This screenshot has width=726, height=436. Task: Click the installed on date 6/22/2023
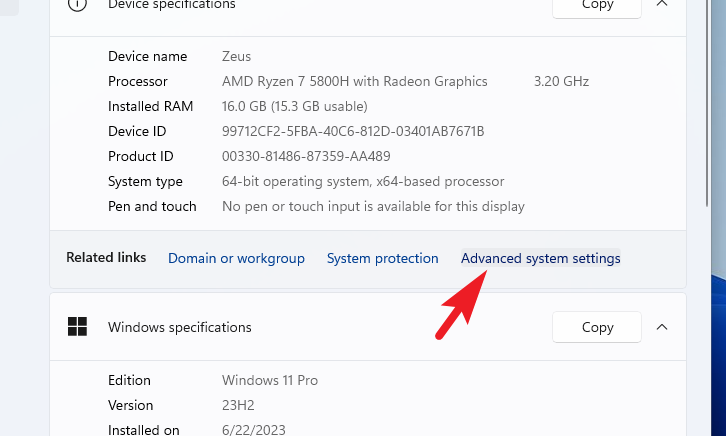point(254,430)
